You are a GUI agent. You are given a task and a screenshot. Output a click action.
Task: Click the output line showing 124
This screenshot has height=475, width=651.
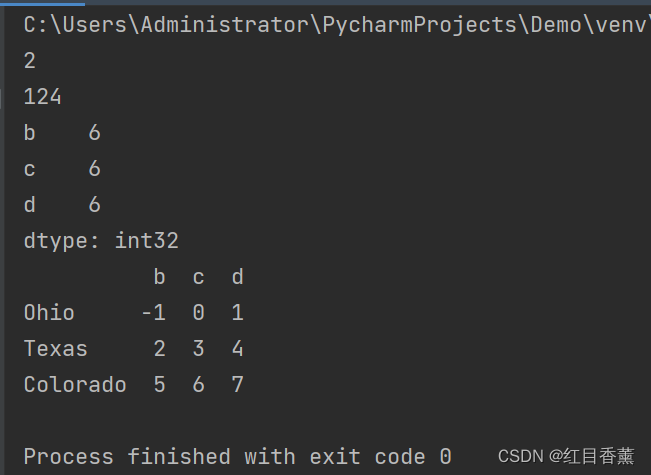[43, 97]
